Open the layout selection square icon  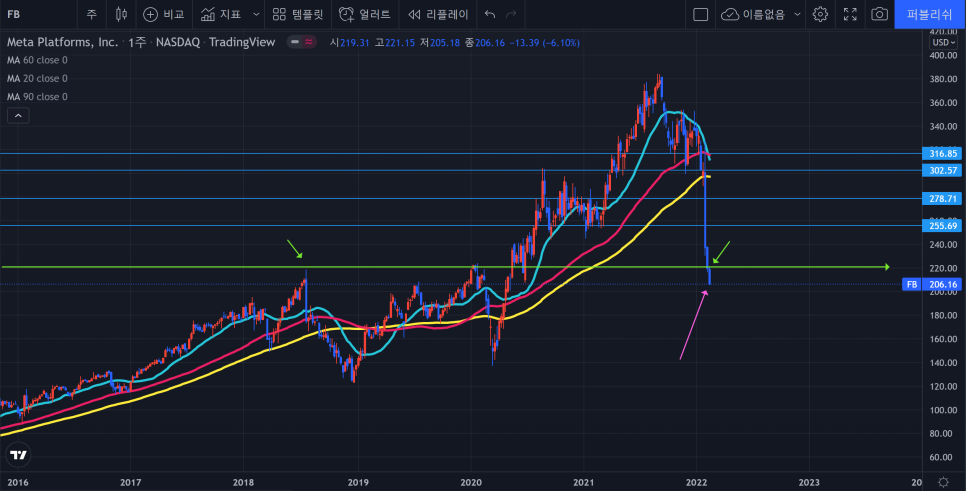[x=700, y=14]
